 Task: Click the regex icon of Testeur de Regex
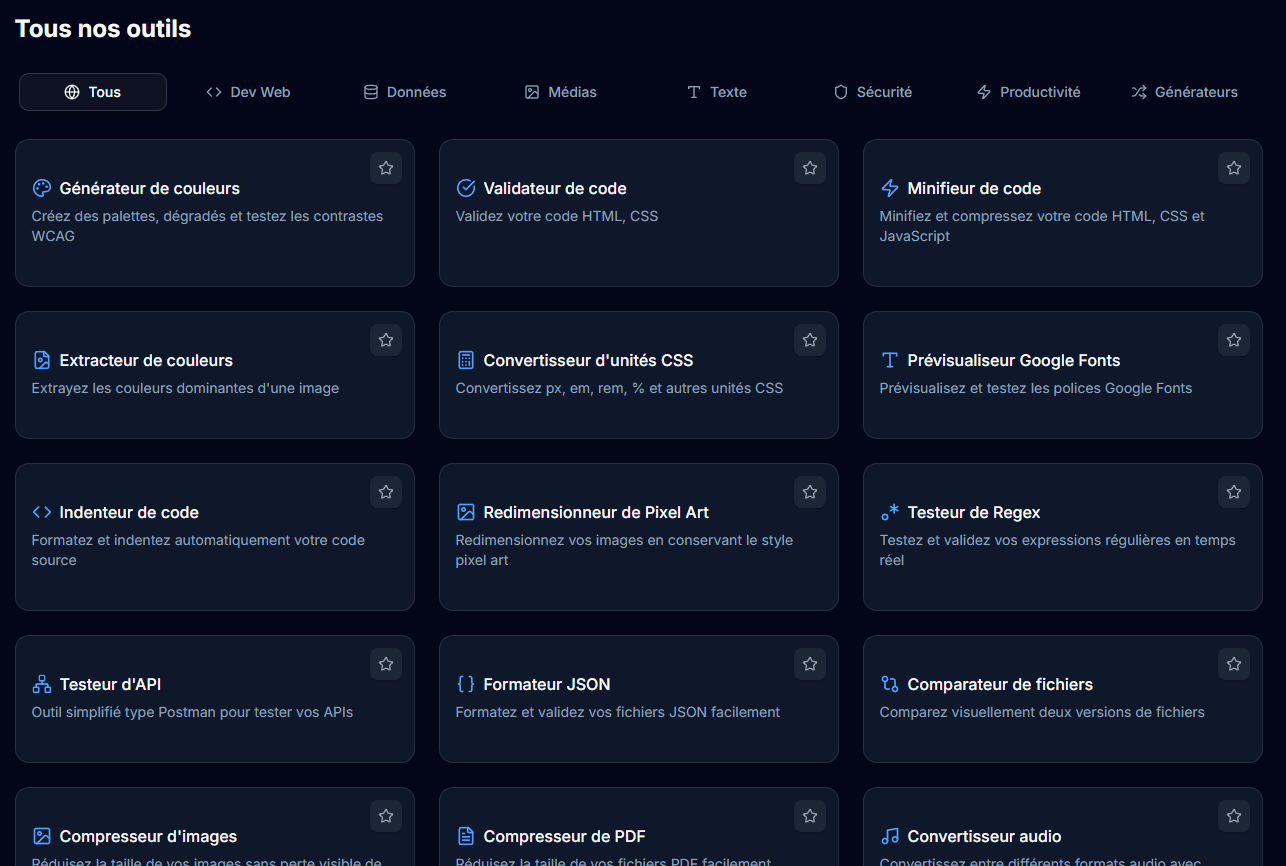[x=890, y=512]
